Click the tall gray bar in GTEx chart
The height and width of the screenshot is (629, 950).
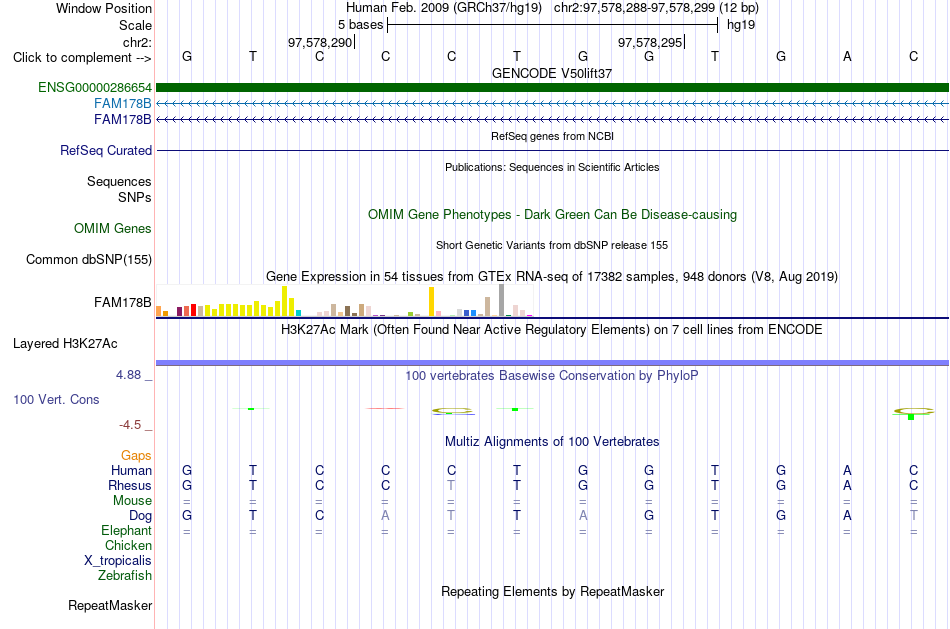point(501,300)
